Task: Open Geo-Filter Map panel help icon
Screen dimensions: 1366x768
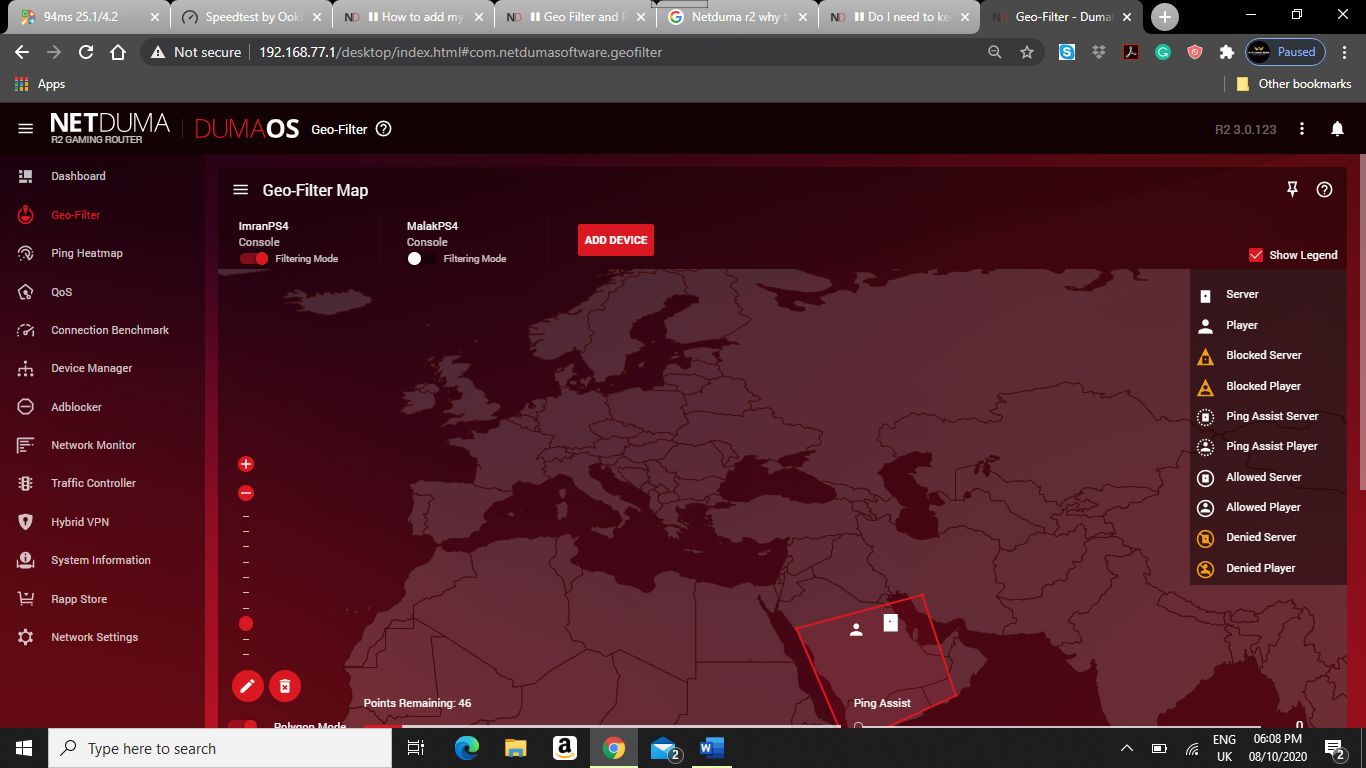Action: pos(1325,190)
